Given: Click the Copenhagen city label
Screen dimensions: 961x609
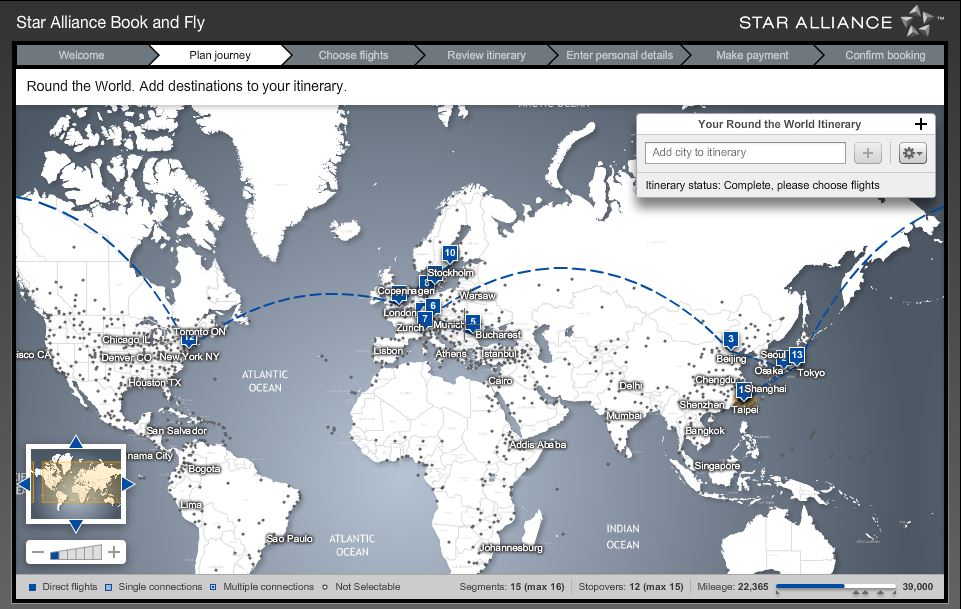Looking at the screenshot, I should tap(406, 291).
